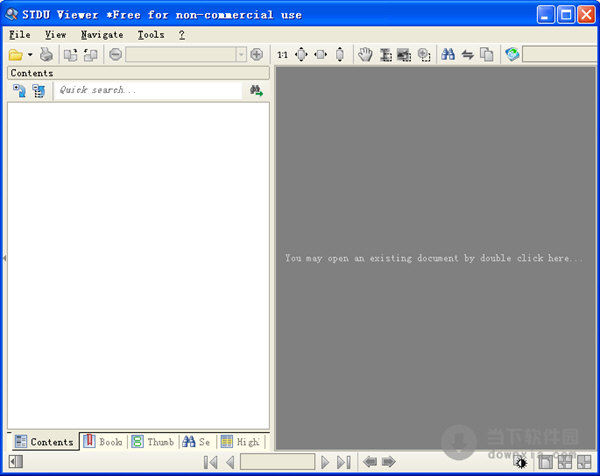Image resolution: width=600 pixels, height=476 pixels.
Task: Zoom out with the minus button
Action: pos(115,55)
